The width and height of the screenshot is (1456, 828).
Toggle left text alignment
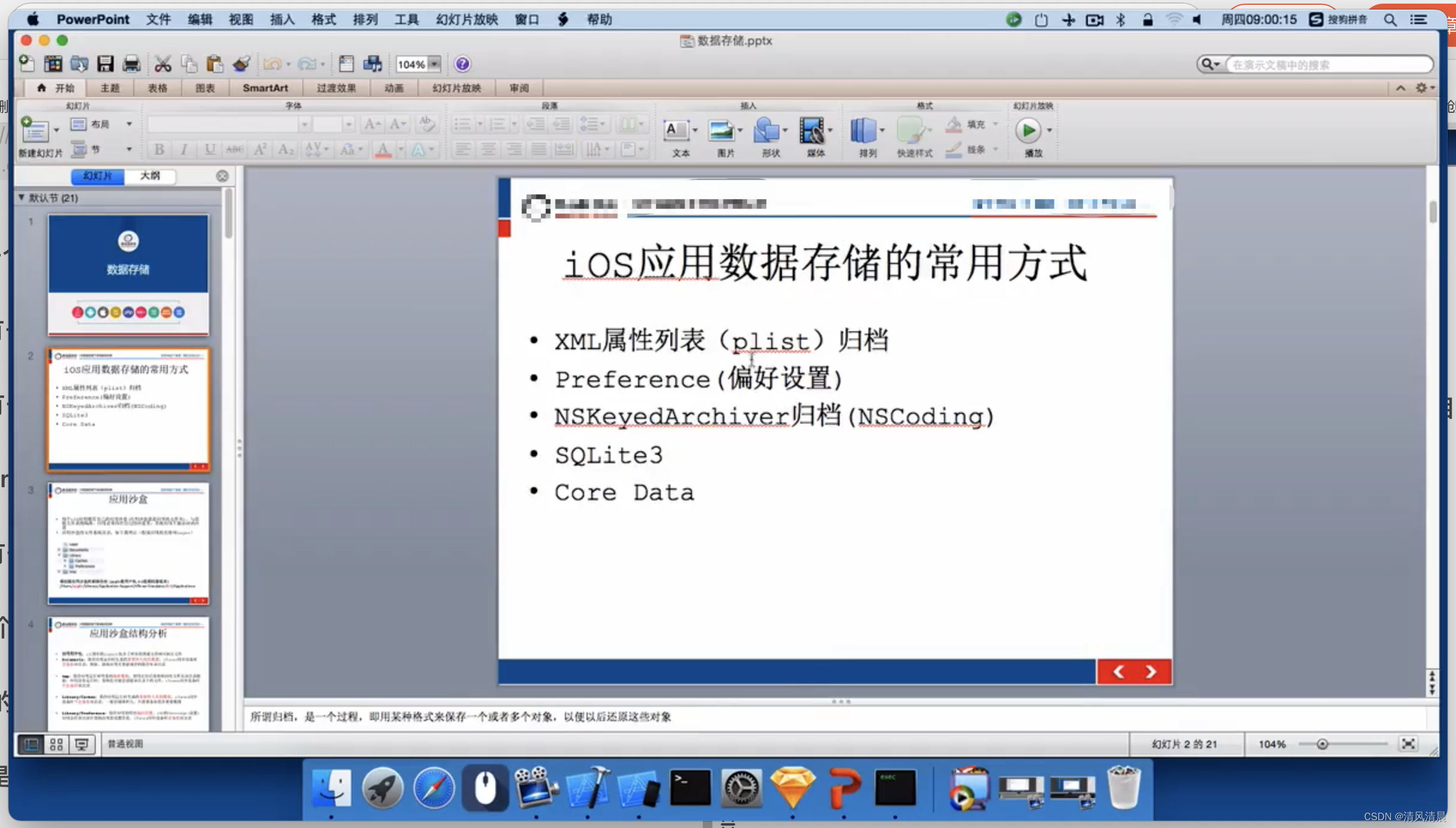[x=462, y=149]
